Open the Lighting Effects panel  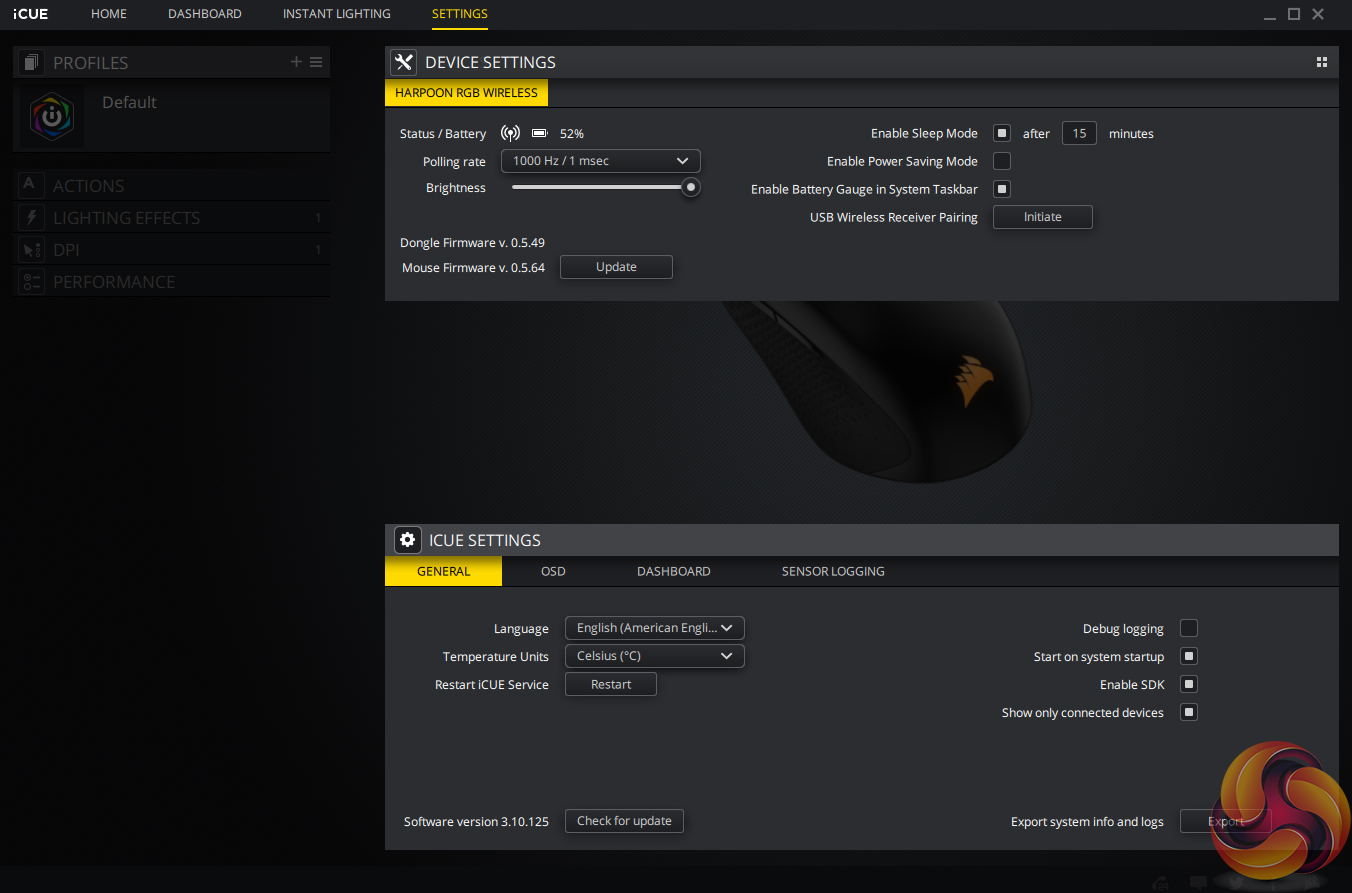point(126,218)
